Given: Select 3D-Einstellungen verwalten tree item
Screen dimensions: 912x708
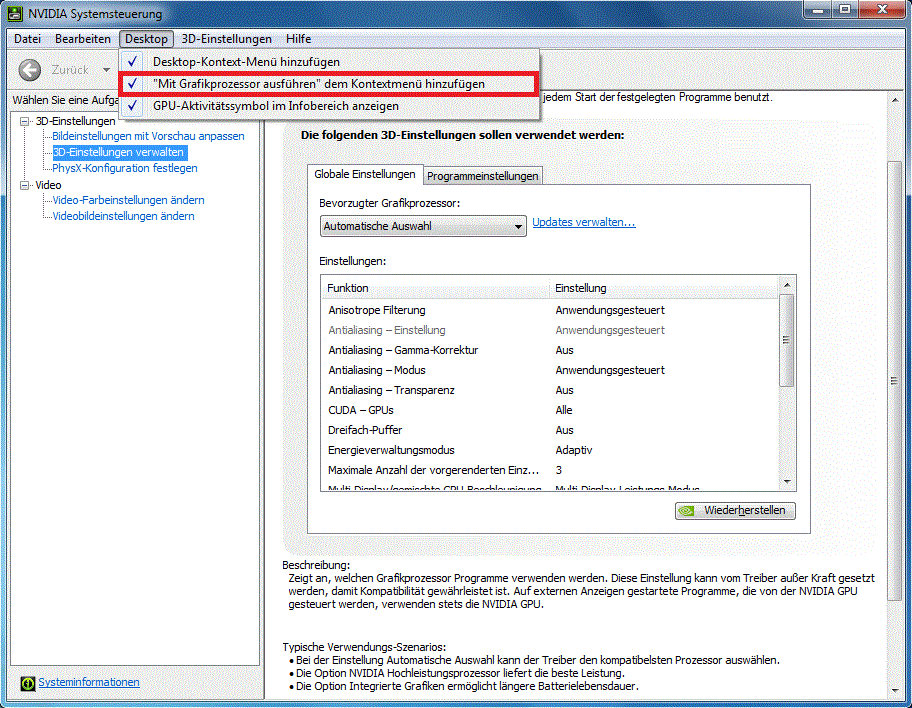Looking at the screenshot, I should coord(120,152).
